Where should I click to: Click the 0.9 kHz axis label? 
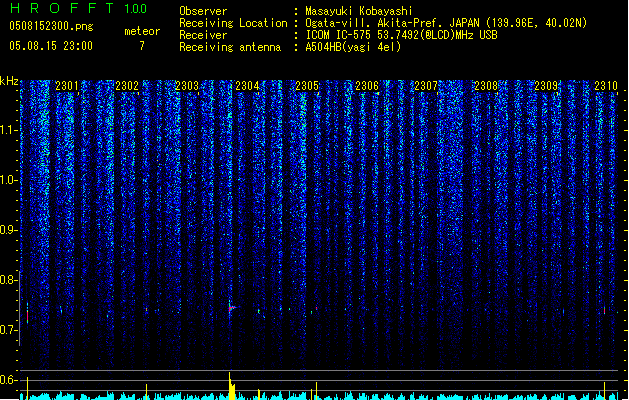pos(9,230)
